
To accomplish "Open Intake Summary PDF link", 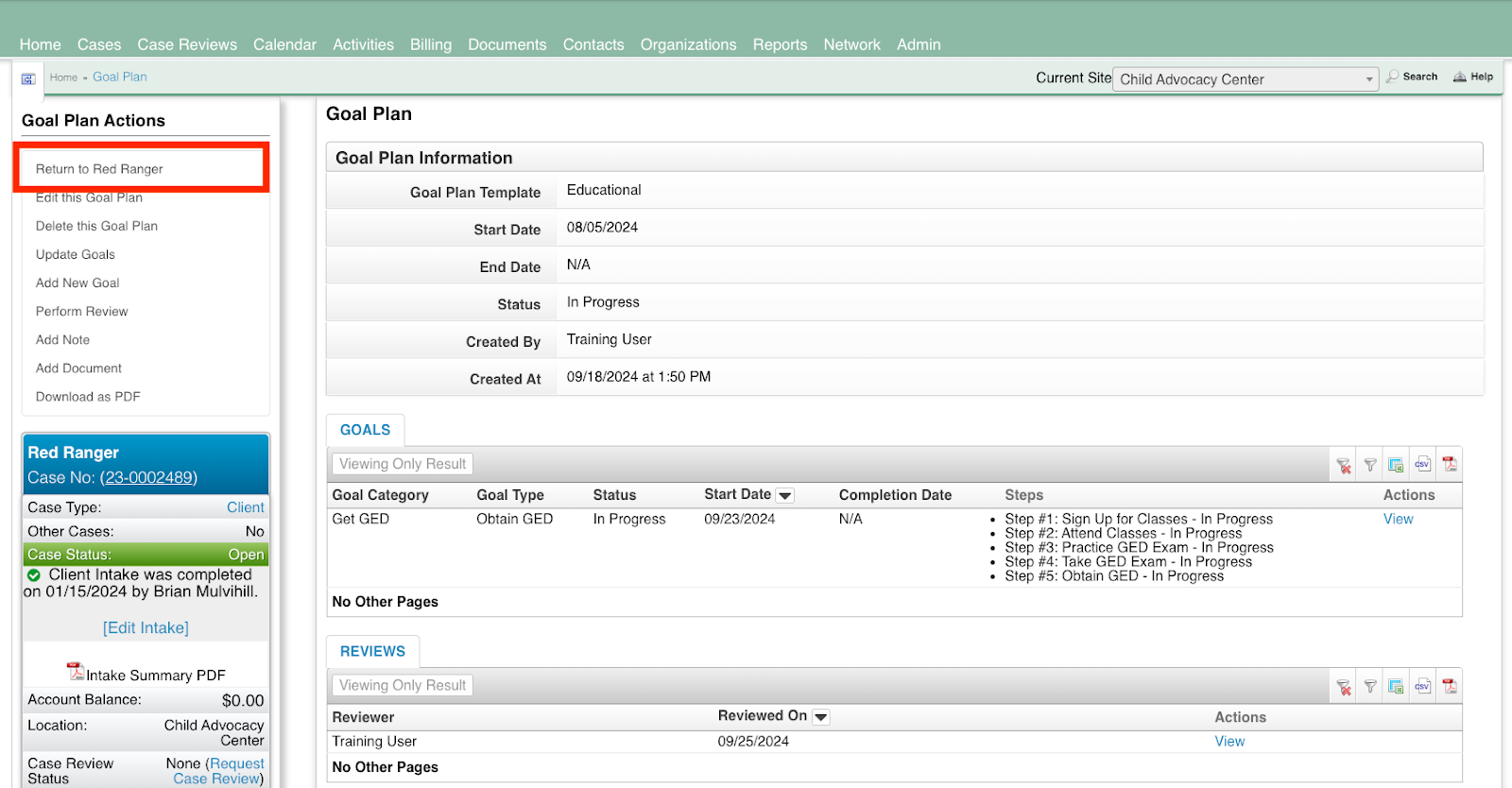I will [156, 676].
